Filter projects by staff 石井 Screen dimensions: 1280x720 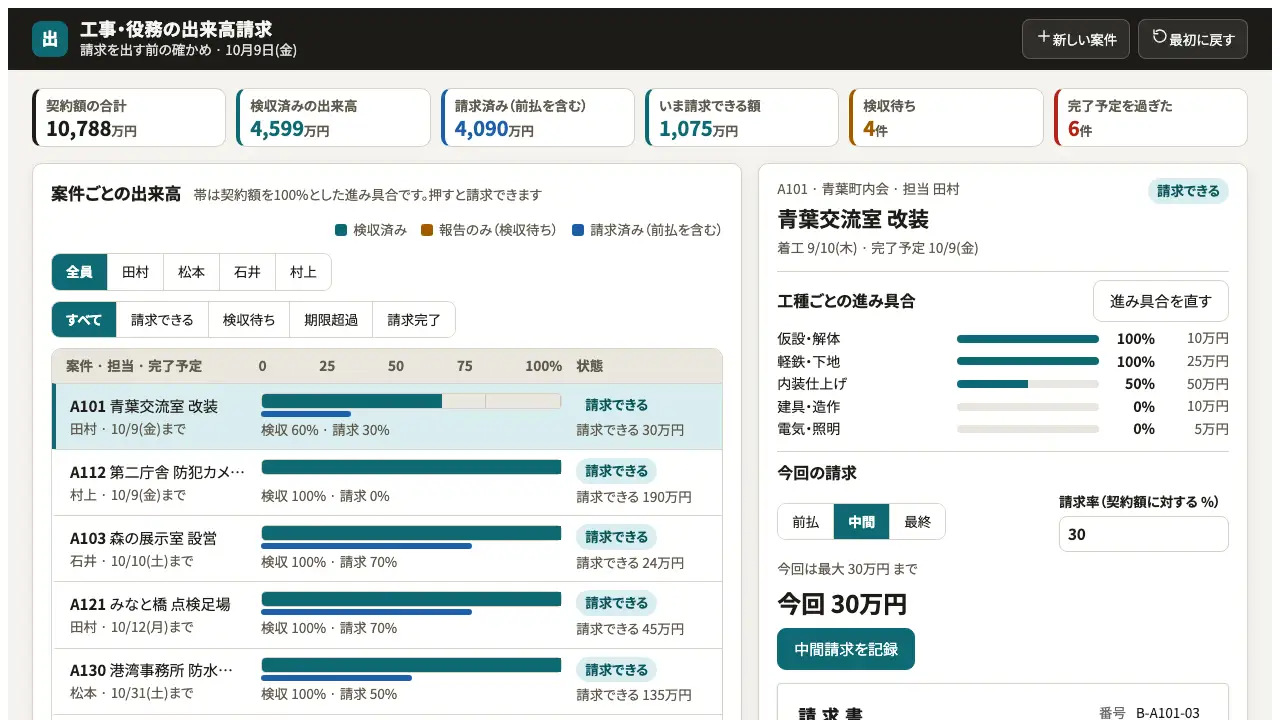click(247, 272)
